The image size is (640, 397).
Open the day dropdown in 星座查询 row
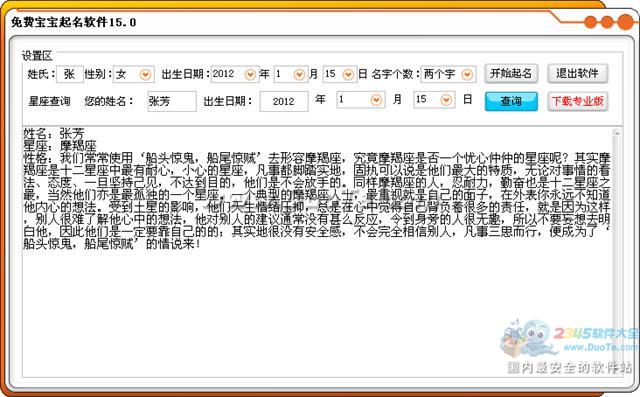click(446, 100)
